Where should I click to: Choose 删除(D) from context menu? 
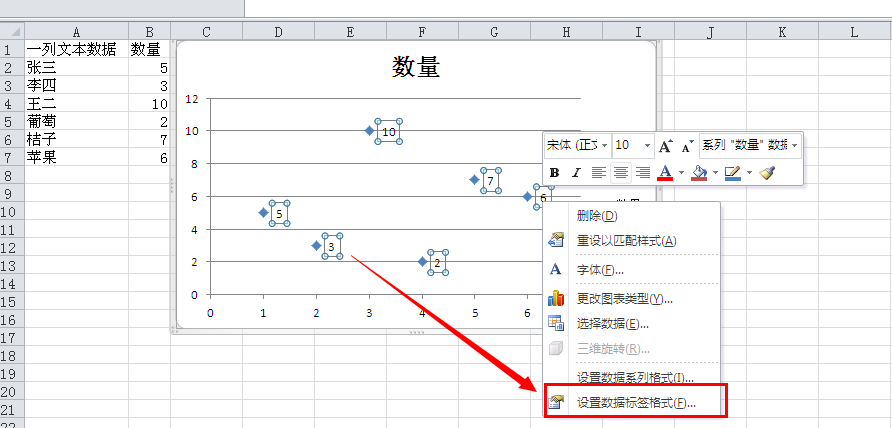[632, 216]
